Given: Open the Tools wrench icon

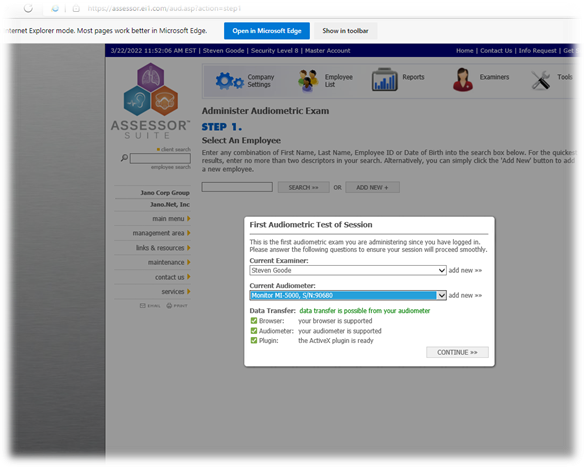Looking at the screenshot, I should (x=541, y=80).
